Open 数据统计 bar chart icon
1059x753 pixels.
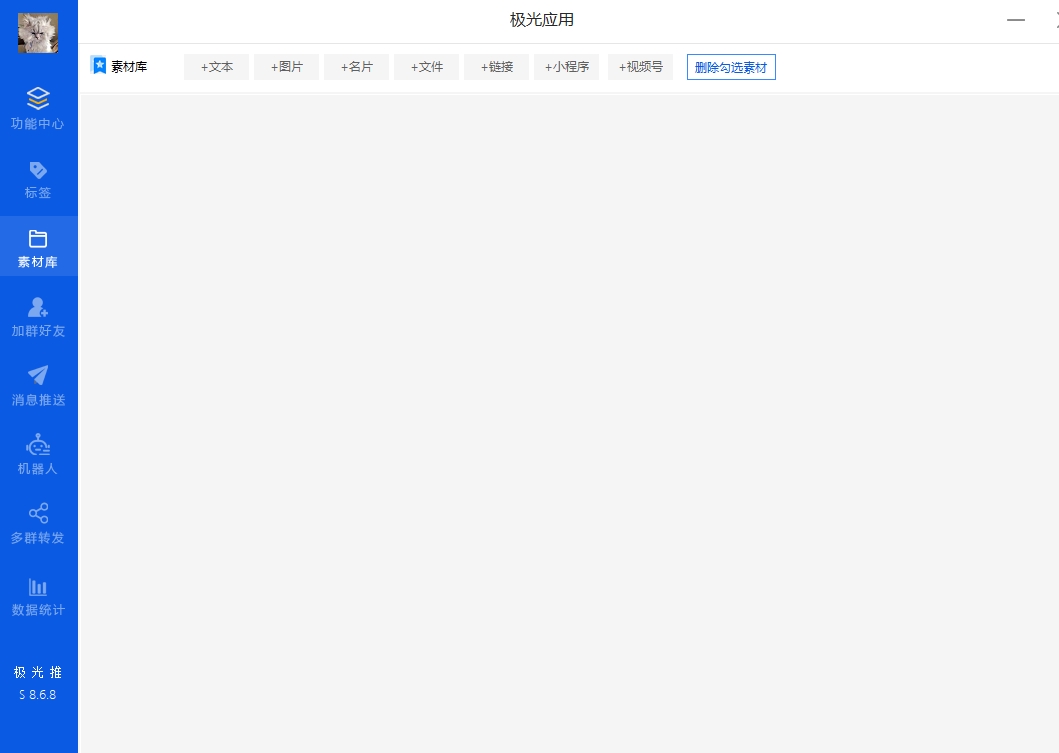pyautogui.click(x=38, y=586)
